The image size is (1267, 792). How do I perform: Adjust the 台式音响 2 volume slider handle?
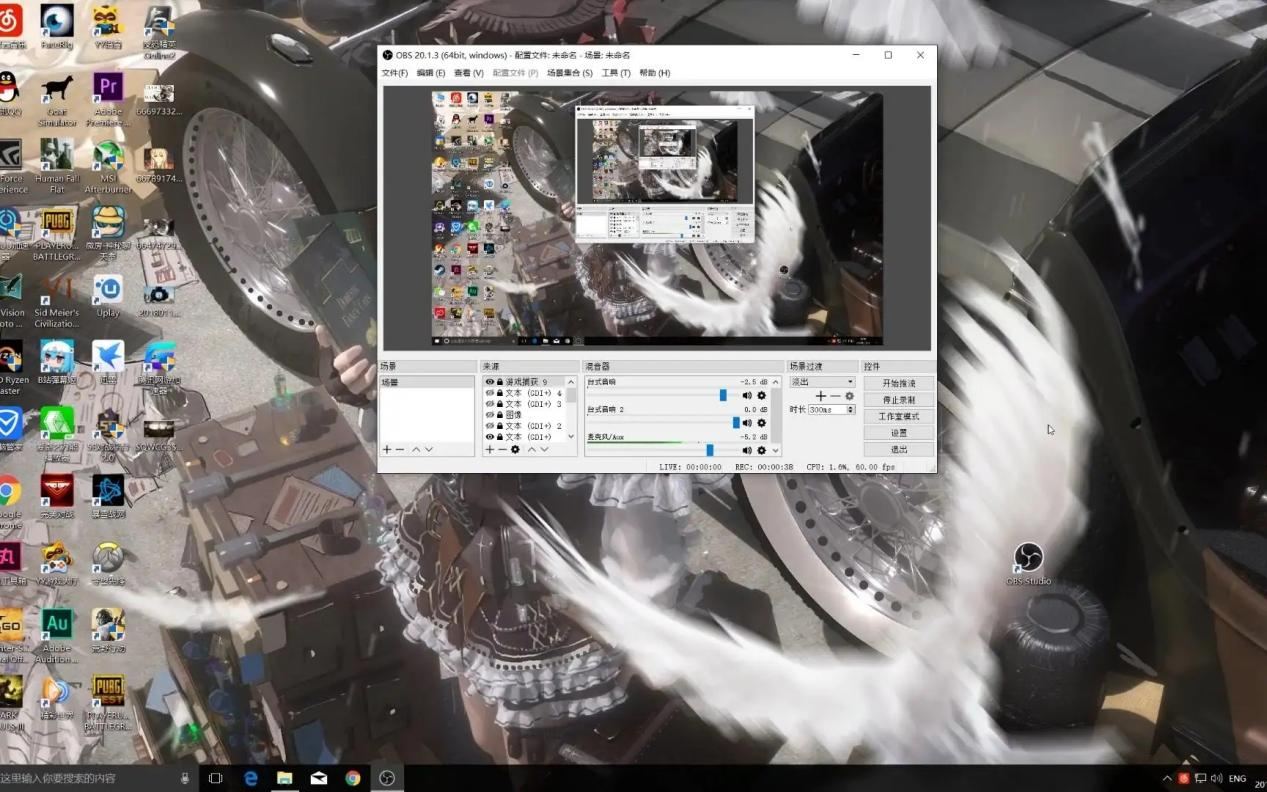click(736, 423)
